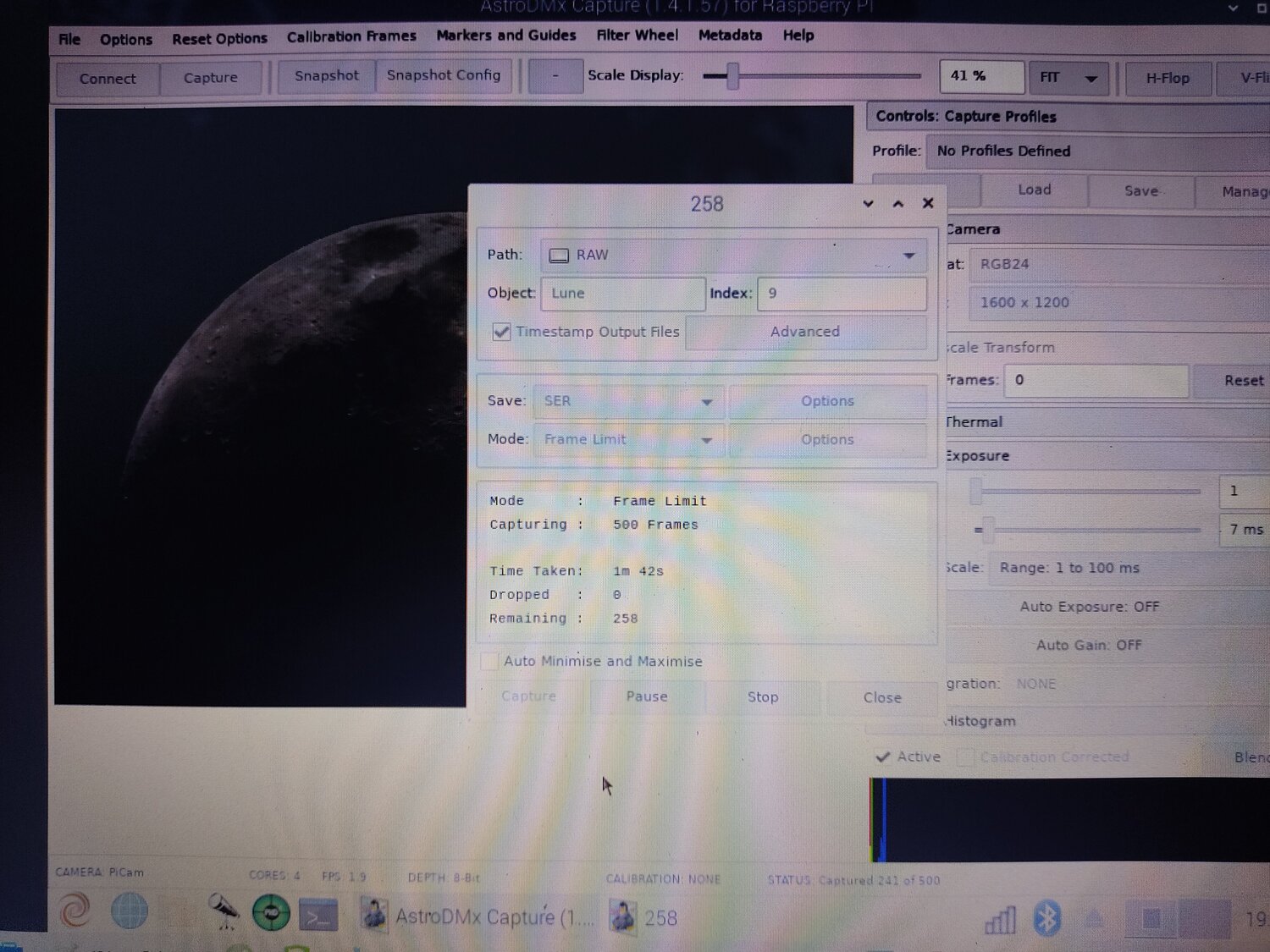
Task: Toggle the histogram Active checkbox
Action: [x=883, y=757]
